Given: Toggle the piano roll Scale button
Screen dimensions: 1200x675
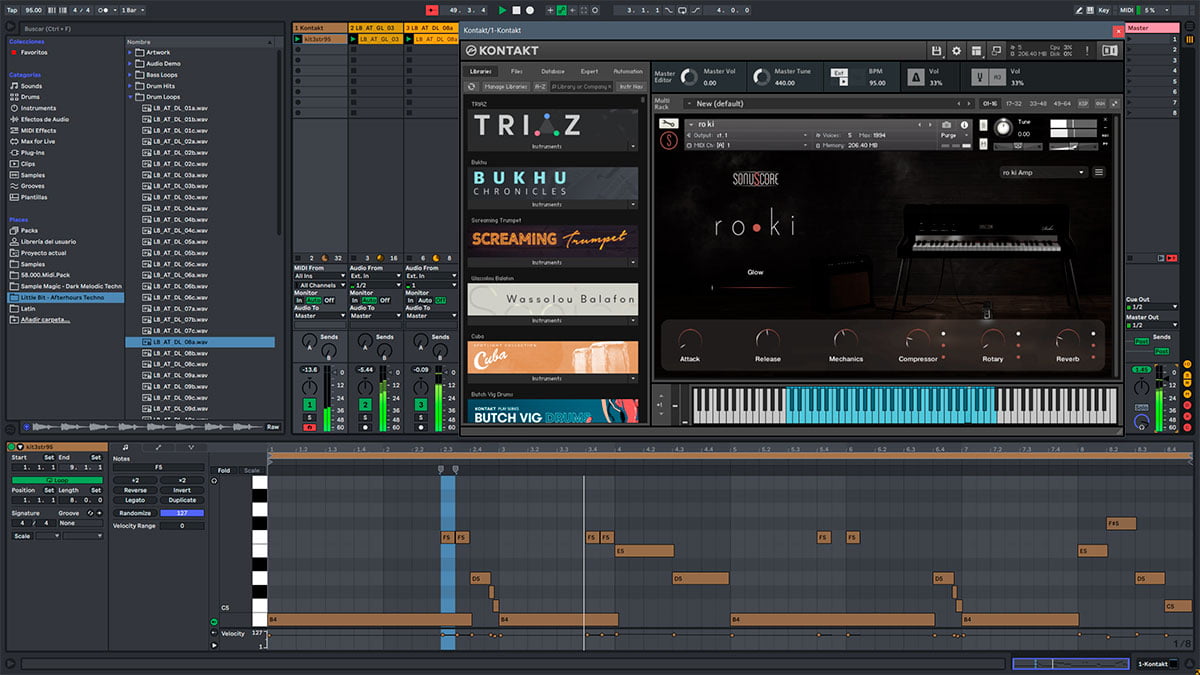Looking at the screenshot, I should pos(252,470).
